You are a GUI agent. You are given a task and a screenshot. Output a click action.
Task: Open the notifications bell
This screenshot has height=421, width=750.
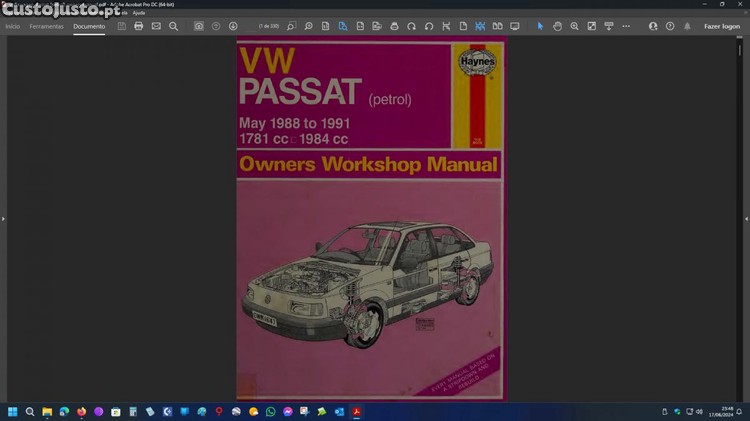click(687, 26)
